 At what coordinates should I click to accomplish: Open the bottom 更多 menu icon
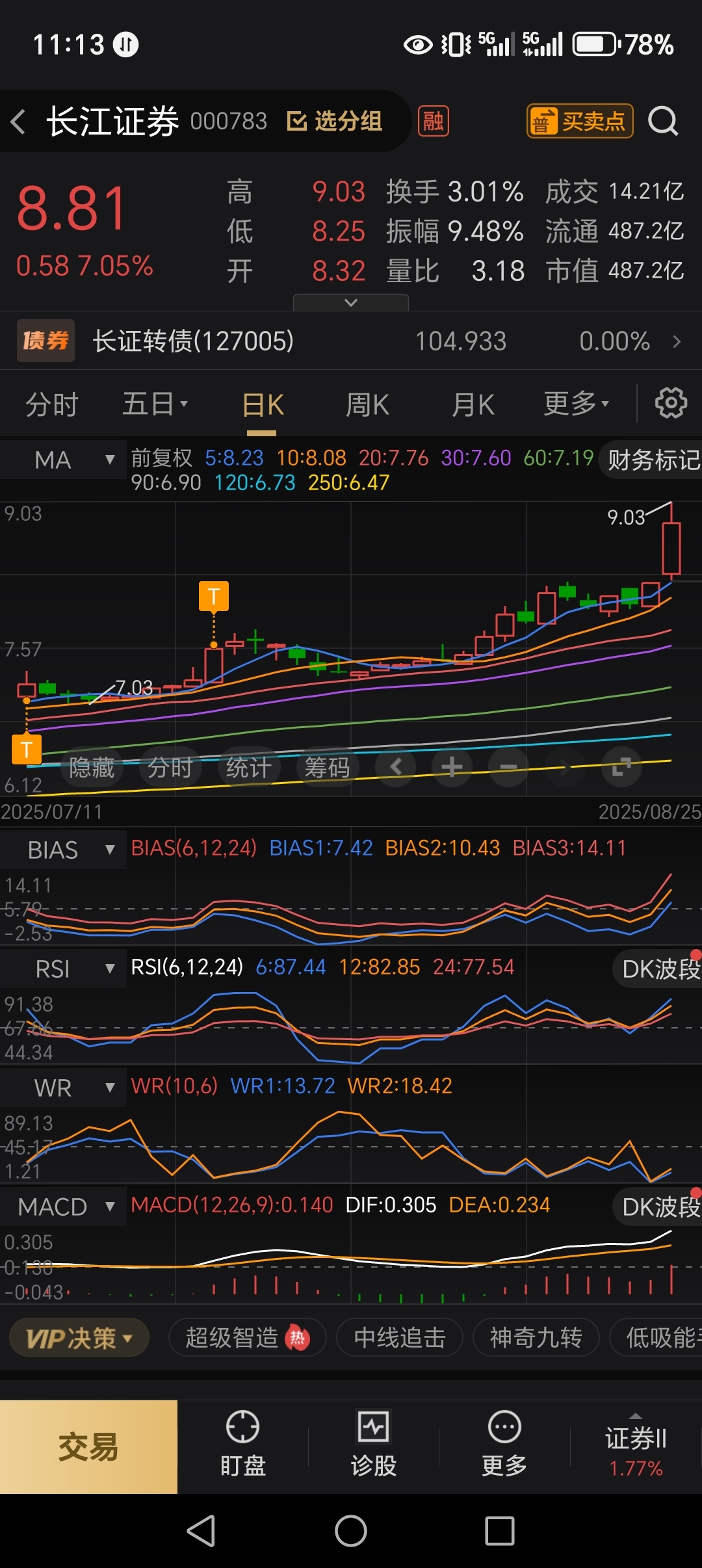coord(504,1444)
